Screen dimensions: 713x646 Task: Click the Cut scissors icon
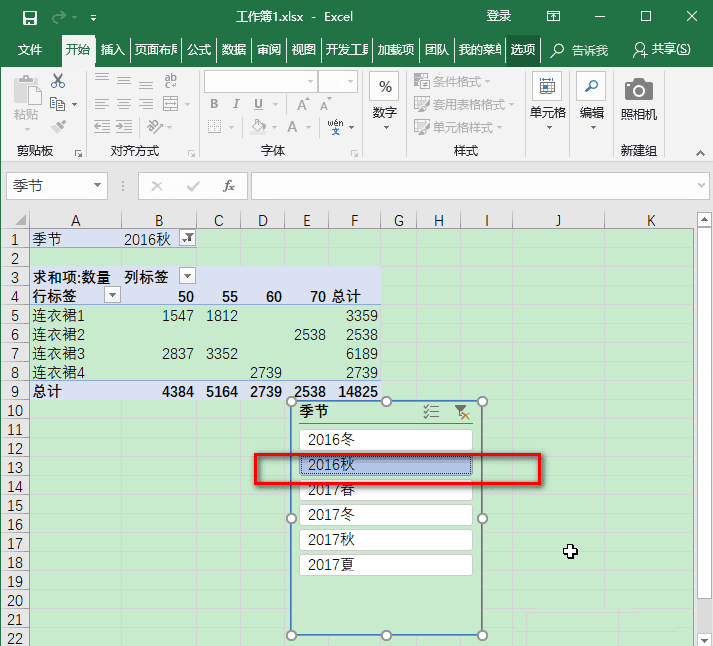click(57, 80)
